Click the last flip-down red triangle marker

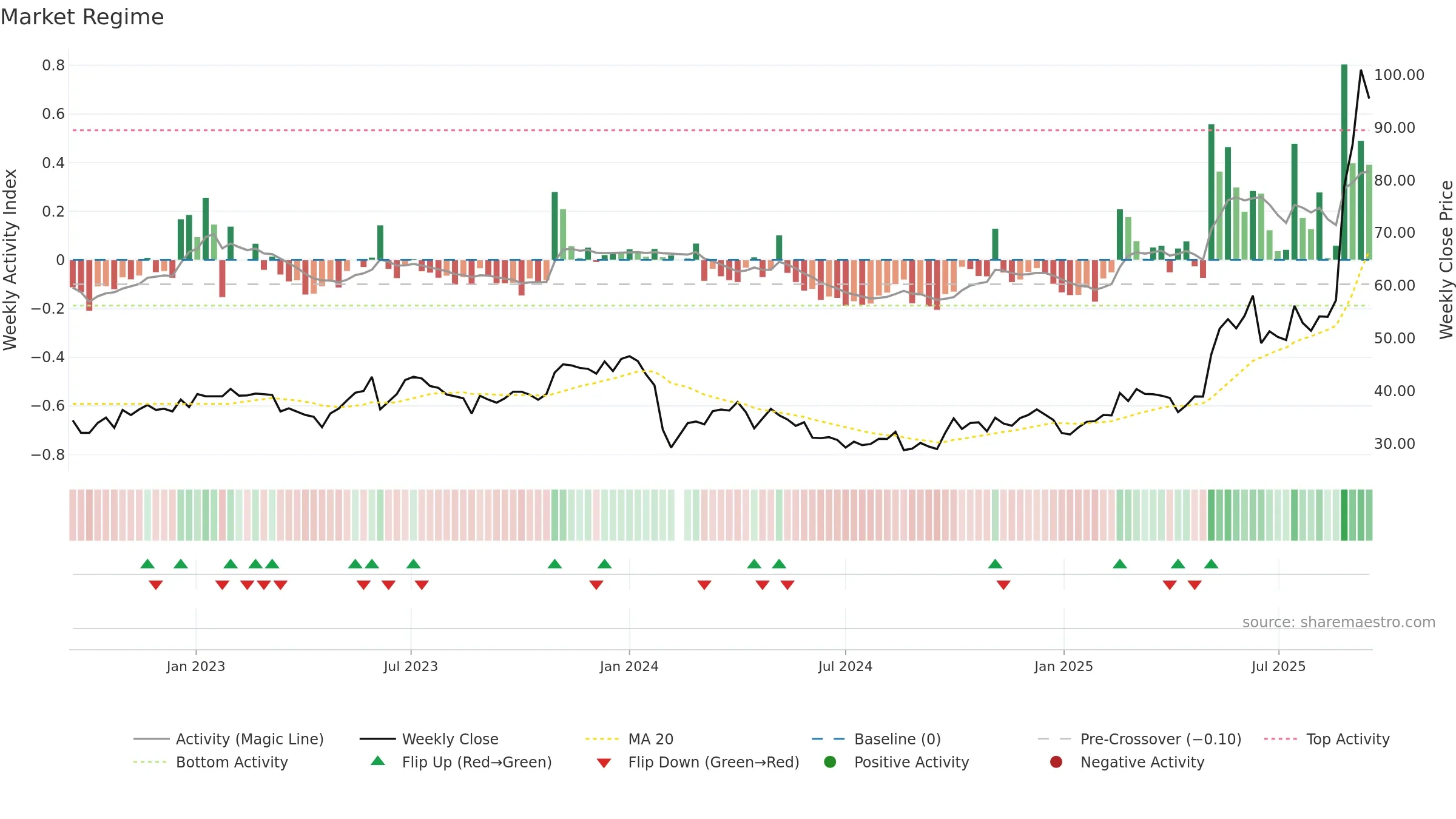pos(1195,585)
